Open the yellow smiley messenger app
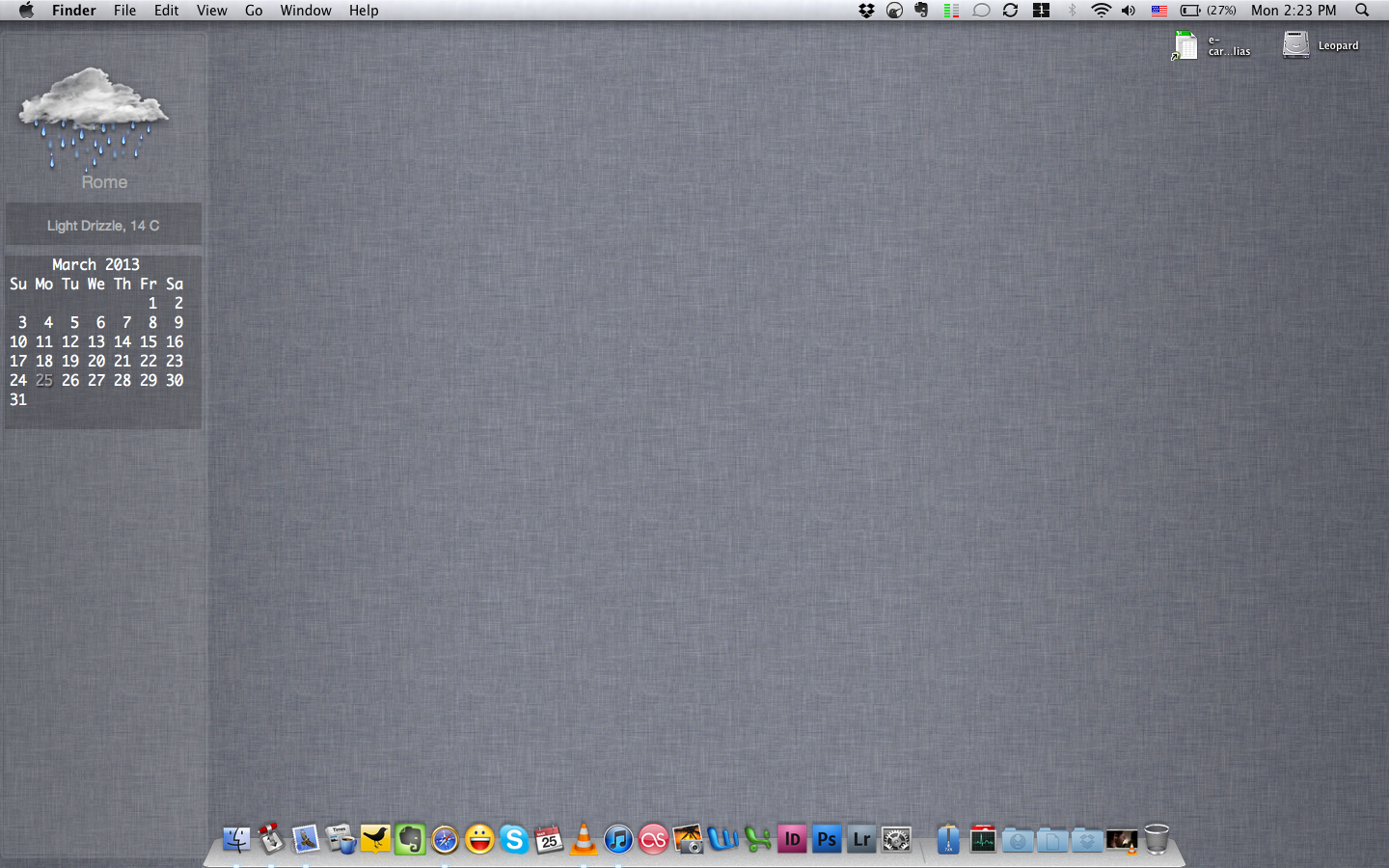This screenshot has height=868, width=1389. pos(479,839)
